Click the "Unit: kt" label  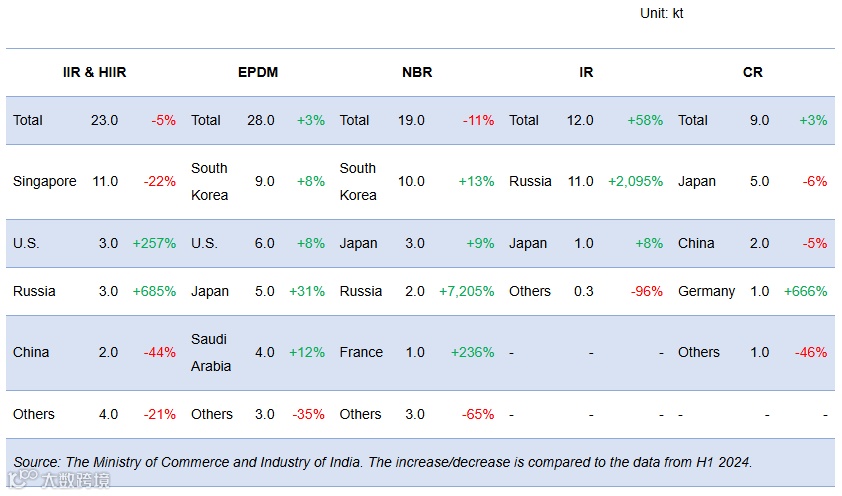[662, 13]
